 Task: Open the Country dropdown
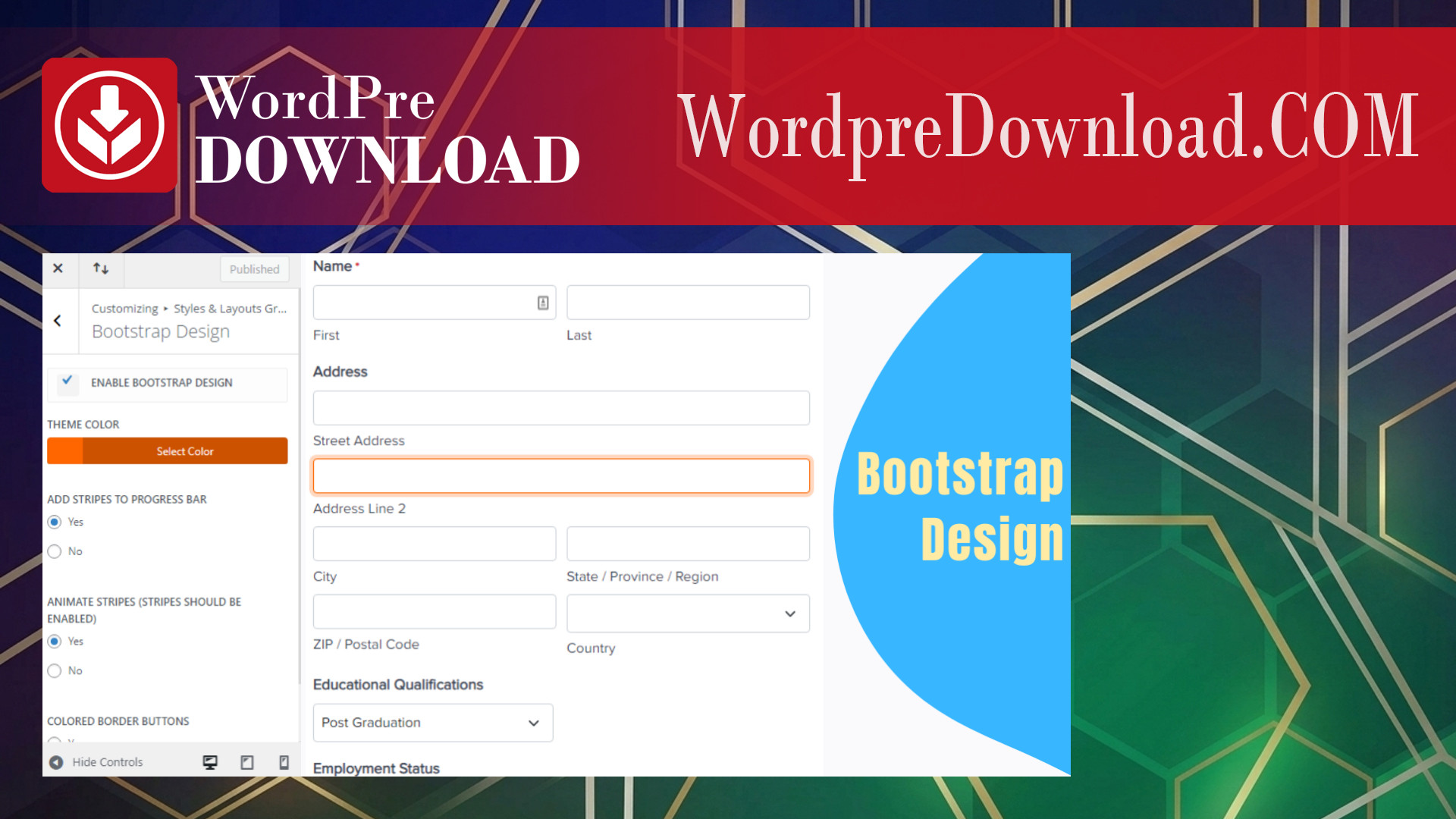(x=688, y=613)
